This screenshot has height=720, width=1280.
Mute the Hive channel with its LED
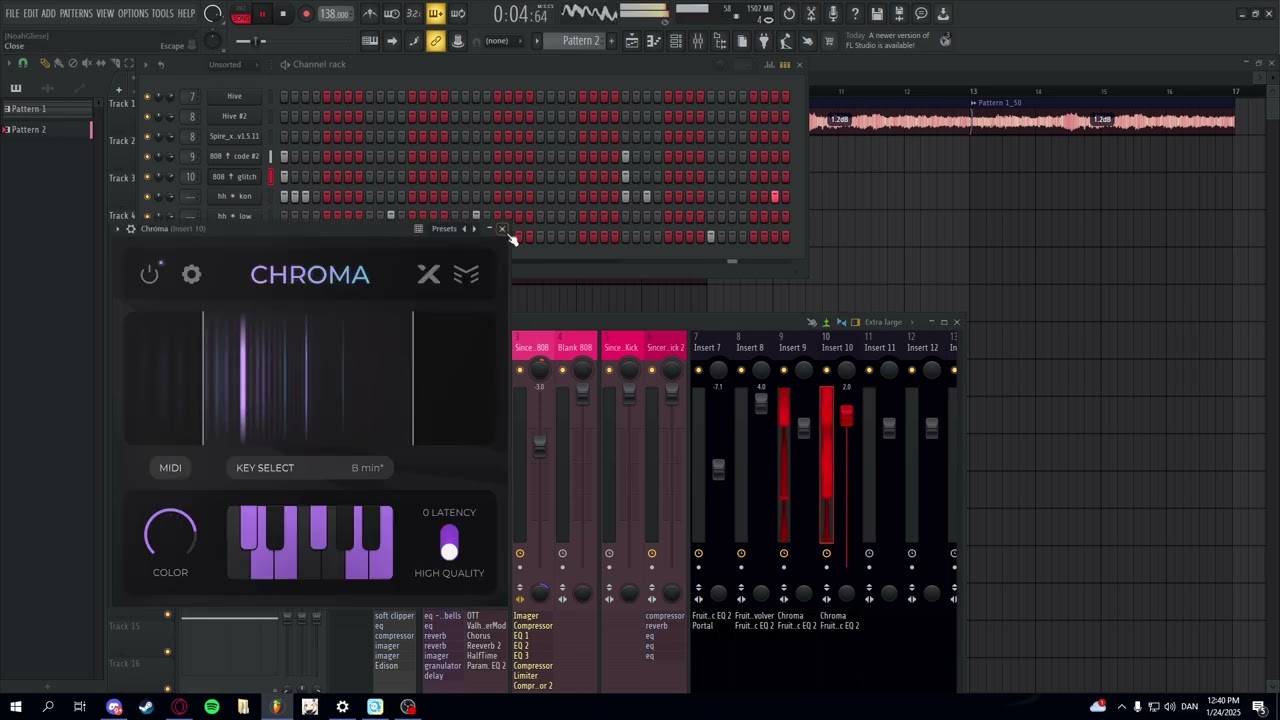147,96
